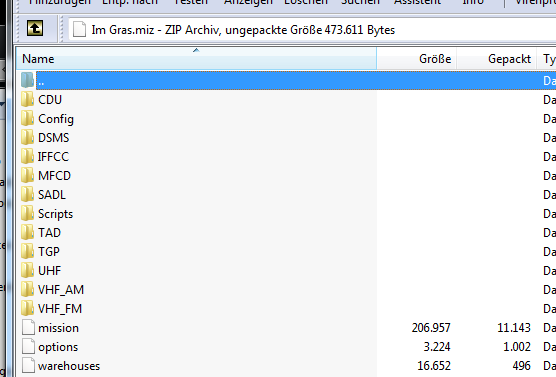
Task: Sort by the Gepackt column header
Action: pos(496,59)
